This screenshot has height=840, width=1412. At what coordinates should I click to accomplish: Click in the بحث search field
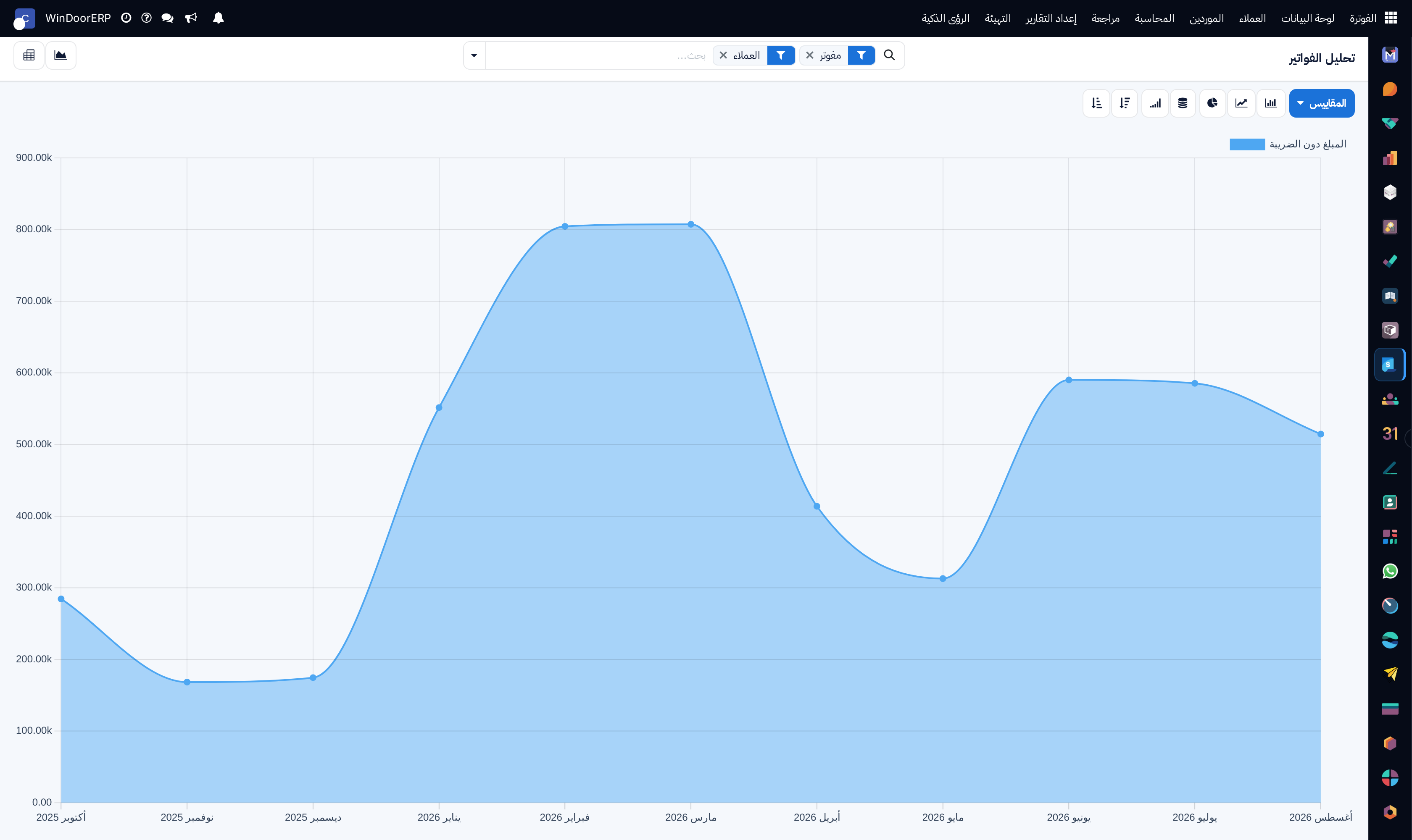598,55
